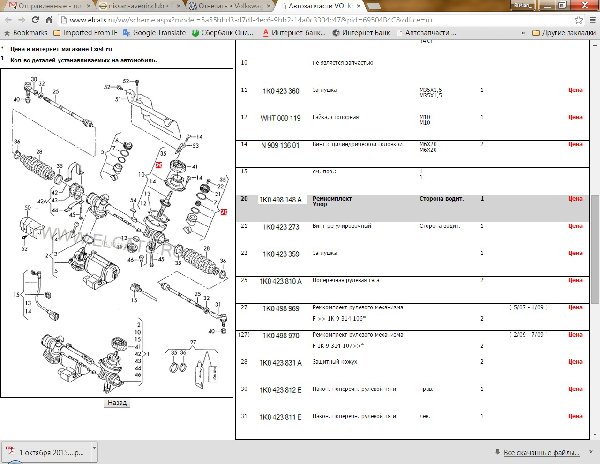The width and height of the screenshot is (600, 464).
Task: Close the download bar
Action: coord(592,452)
